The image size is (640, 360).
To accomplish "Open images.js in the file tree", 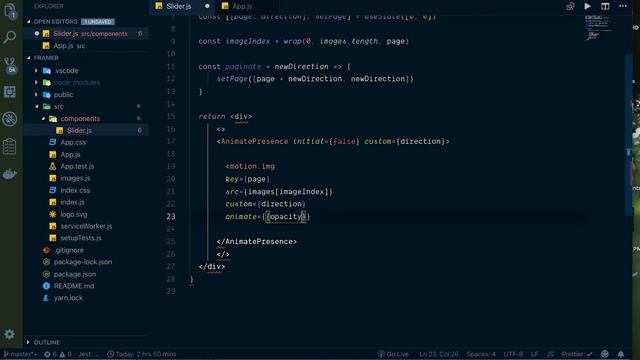I will tap(75, 178).
